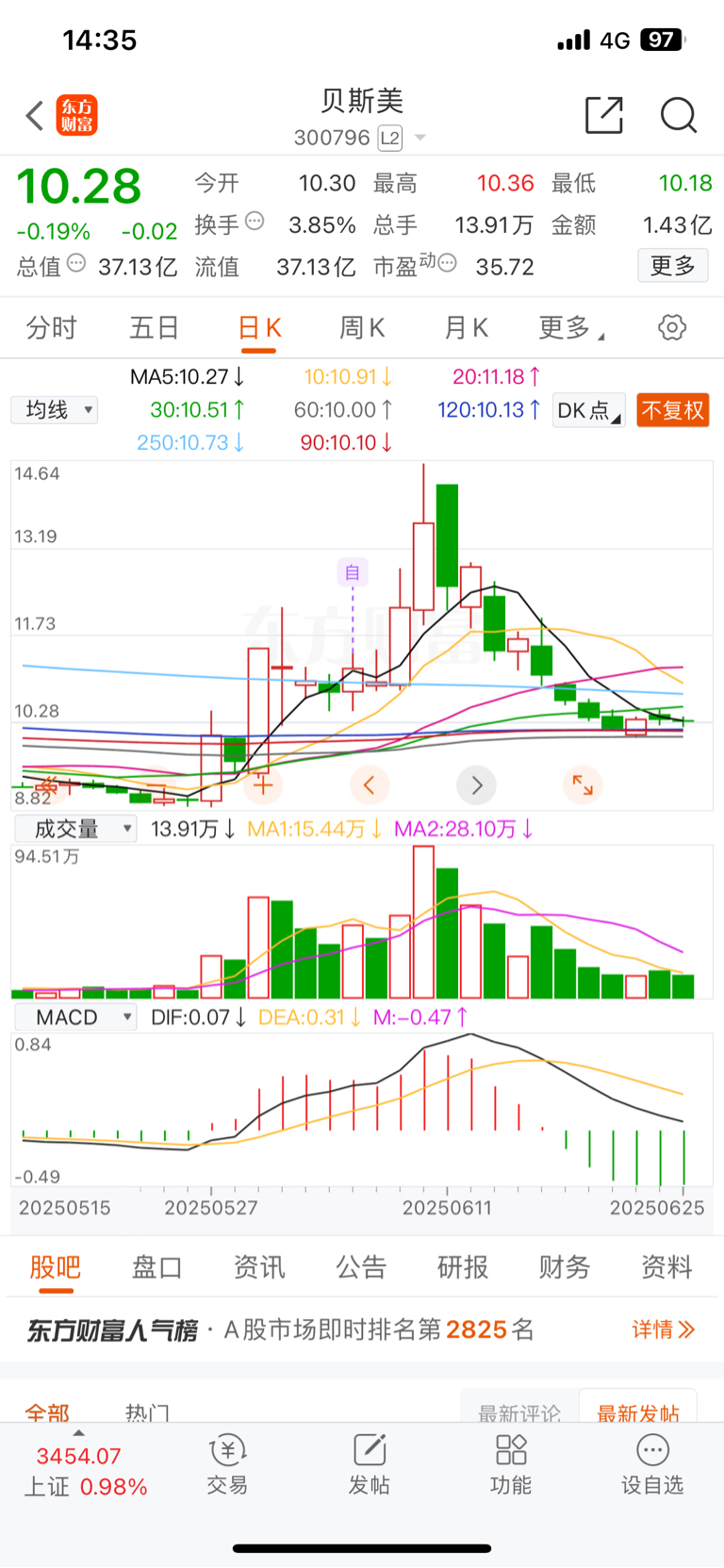
Task: Tap the share icon in header
Action: (x=604, y=115)
